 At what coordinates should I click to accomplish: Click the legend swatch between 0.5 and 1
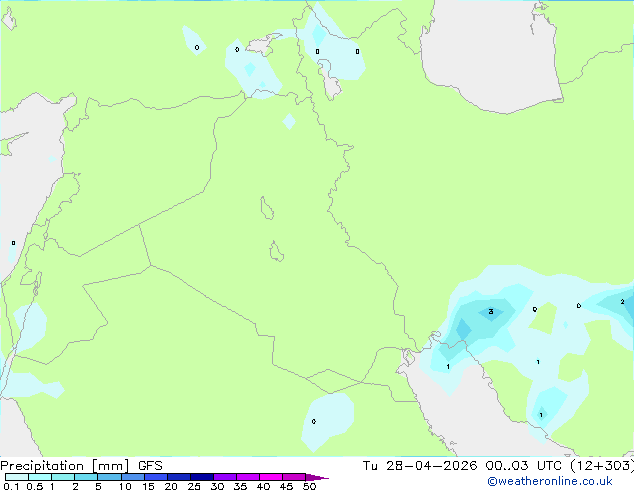coord(40,477)
